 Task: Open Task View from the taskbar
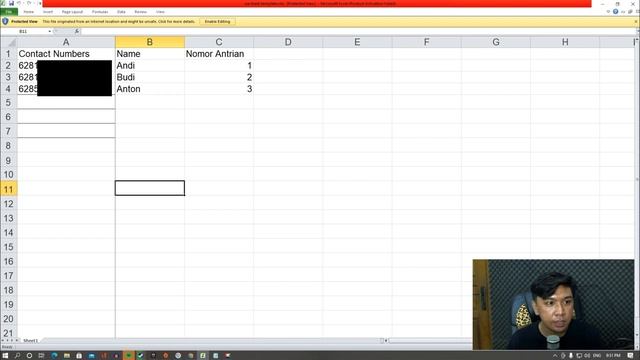pyautogui.click(x=41, y=356)
